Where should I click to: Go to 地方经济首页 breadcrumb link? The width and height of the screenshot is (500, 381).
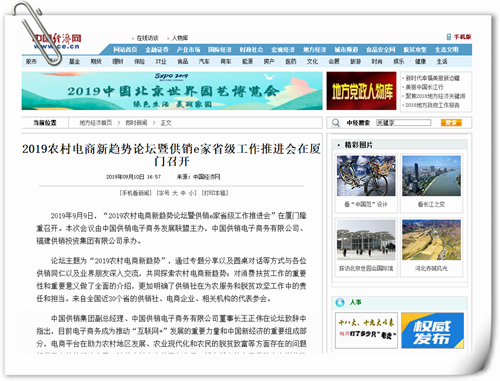point(96,123)
